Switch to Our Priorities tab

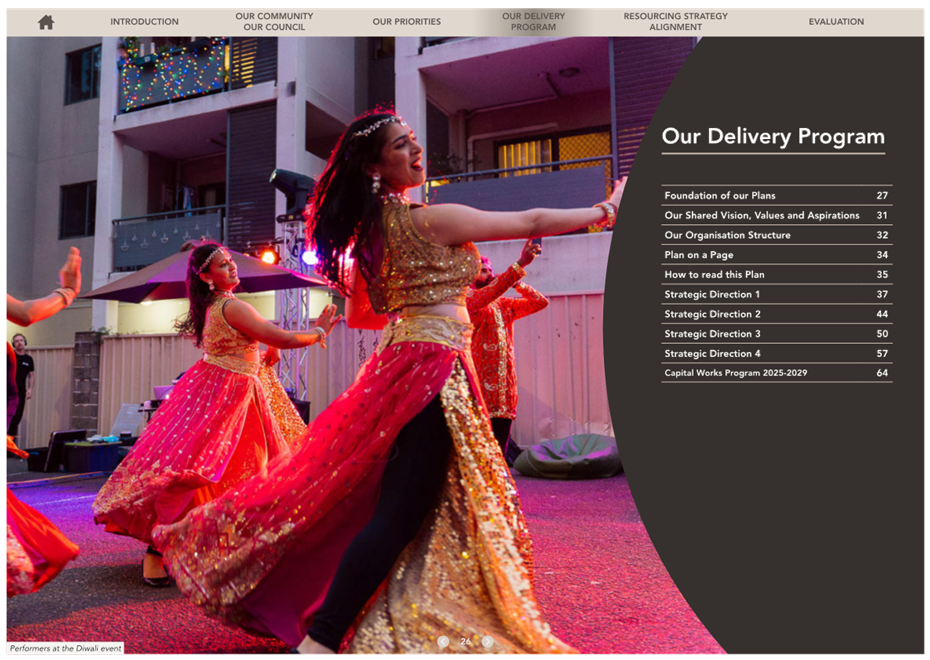pos(406,22)
